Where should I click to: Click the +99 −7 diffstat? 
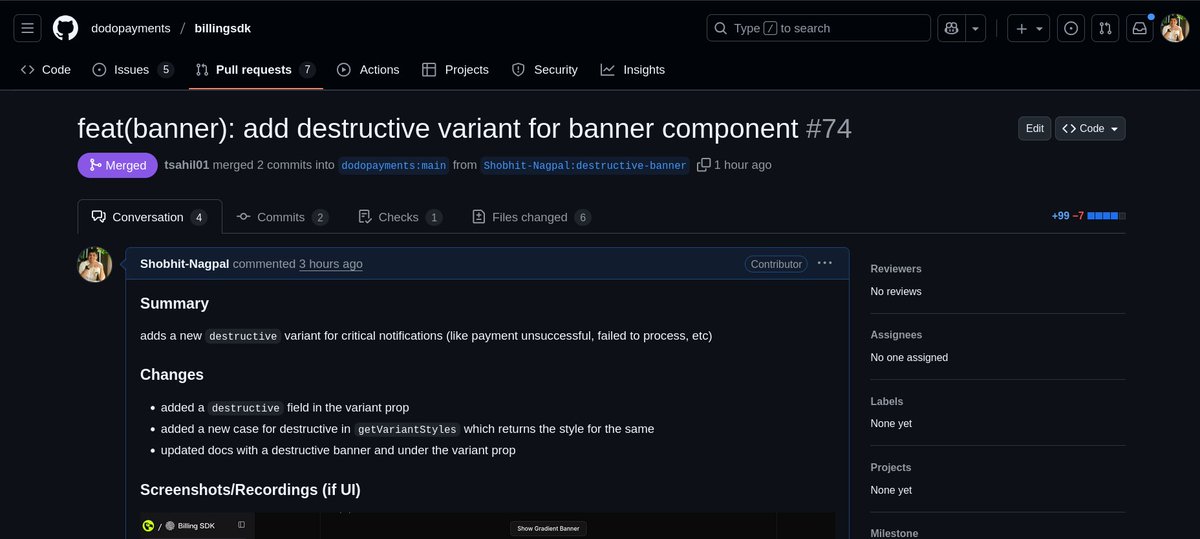pyautogui.click(x=1088, y=216)
